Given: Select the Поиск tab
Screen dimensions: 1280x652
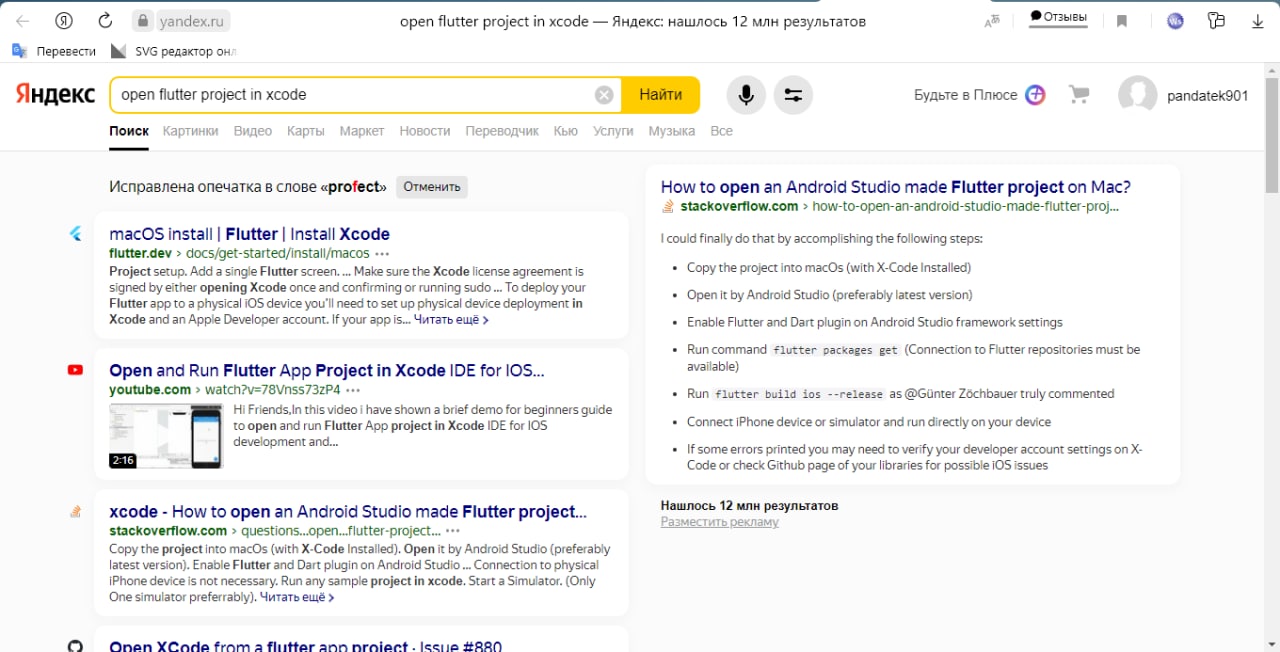Looking at the screenshot, I should [x=129, y=131].
